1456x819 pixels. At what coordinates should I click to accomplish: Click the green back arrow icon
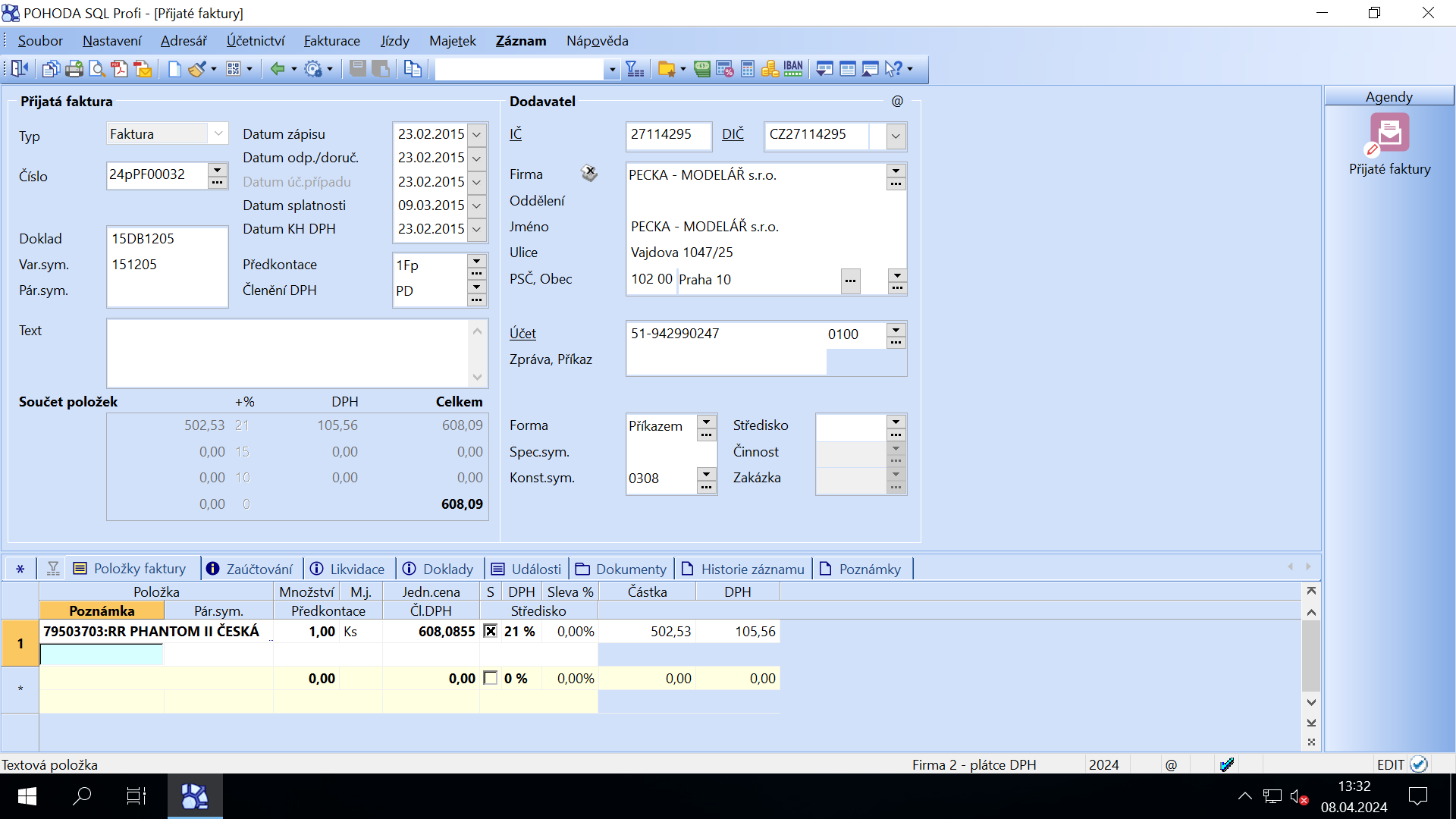278,69
